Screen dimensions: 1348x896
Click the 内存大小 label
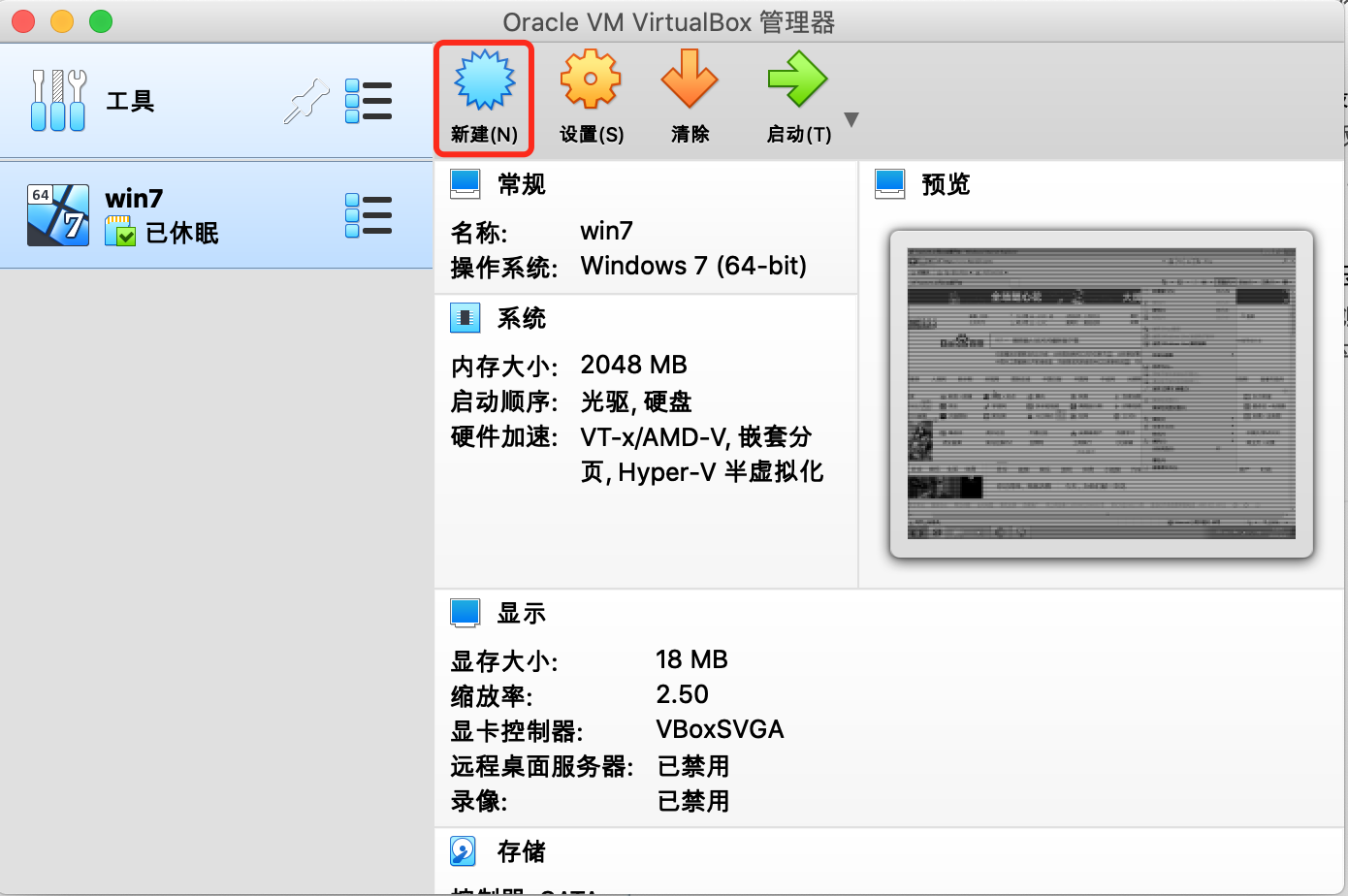tap(504, 367)
